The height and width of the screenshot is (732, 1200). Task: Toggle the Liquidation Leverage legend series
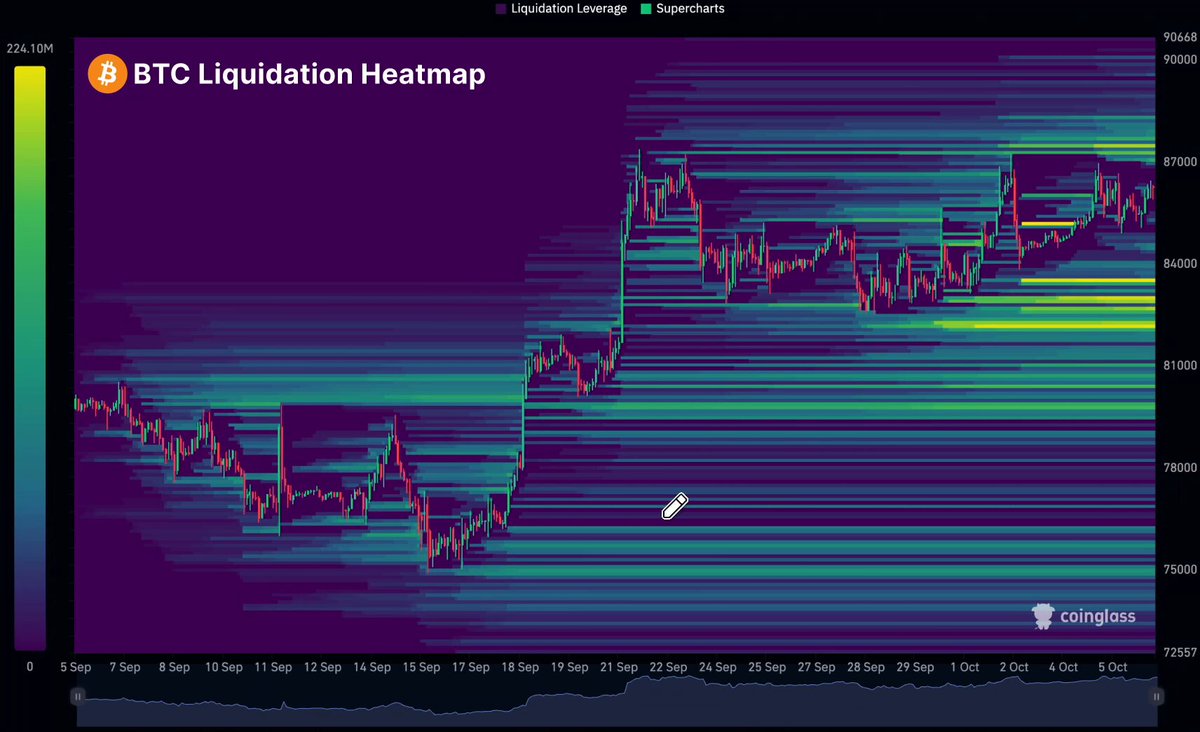(x=561, y=9)
